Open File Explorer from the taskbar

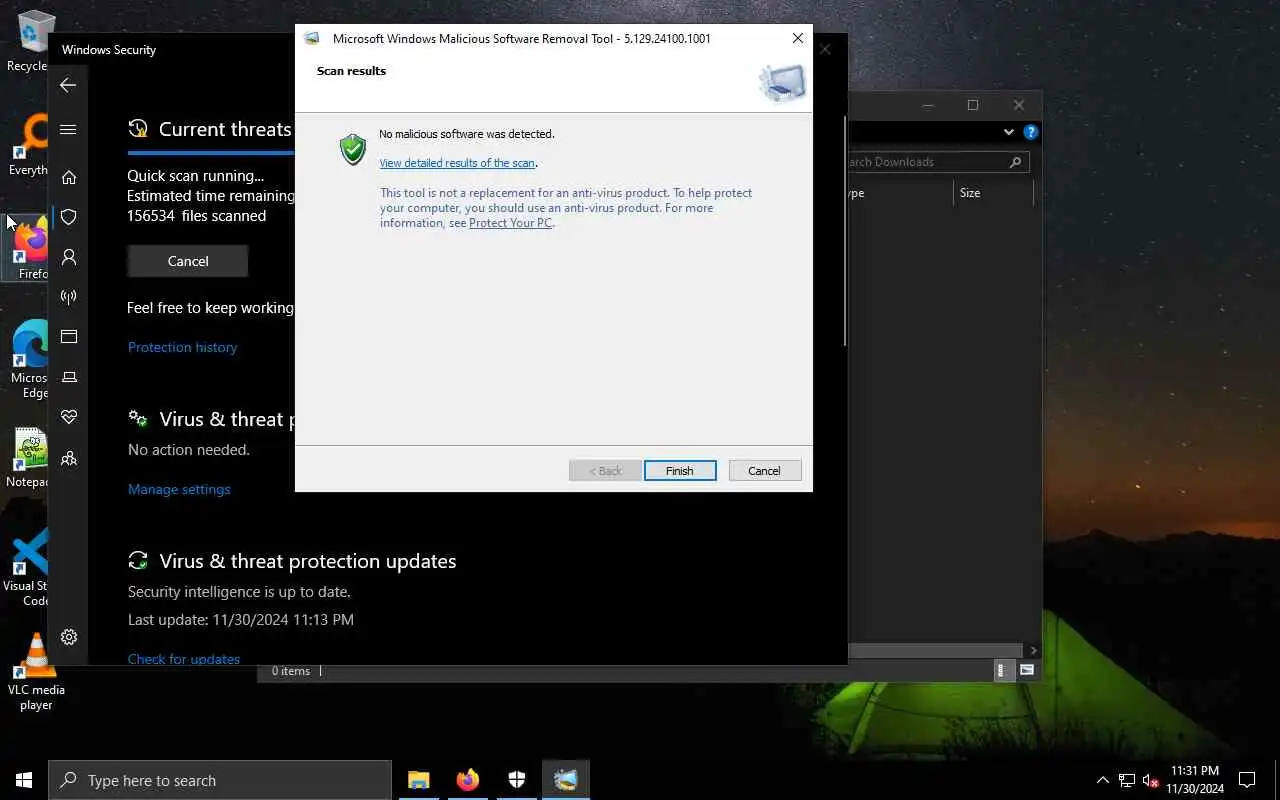[x=418, y=780]
